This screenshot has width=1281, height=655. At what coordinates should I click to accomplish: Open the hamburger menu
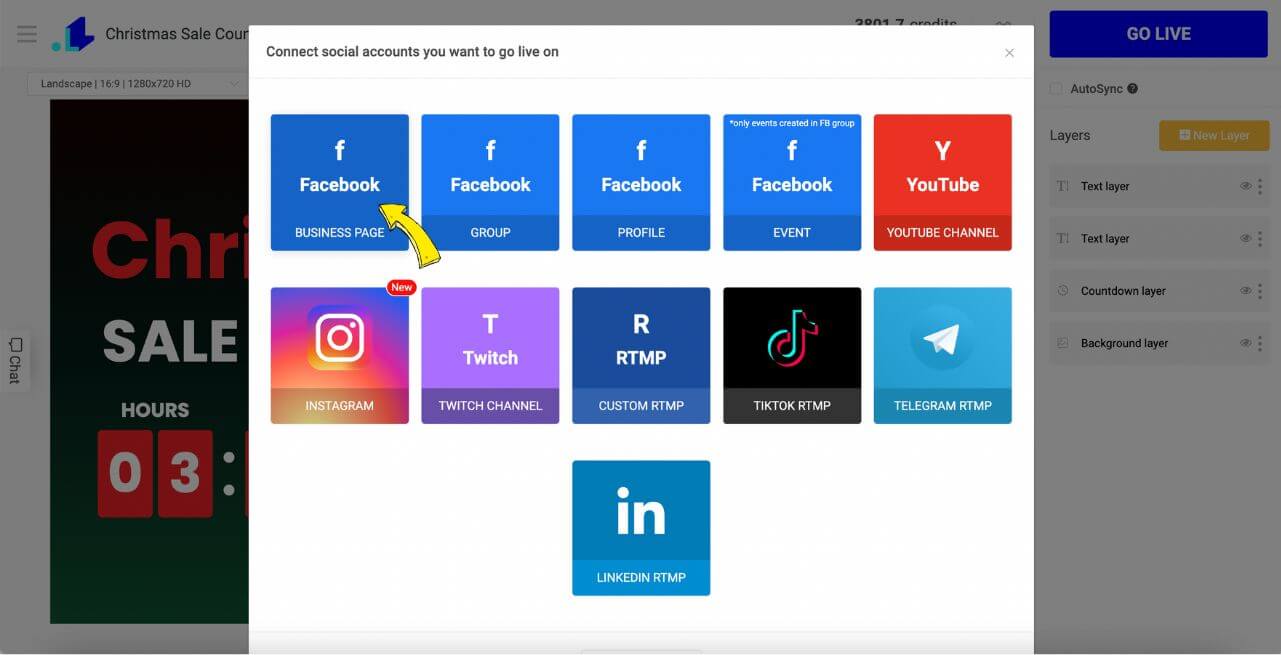(27, 34)
